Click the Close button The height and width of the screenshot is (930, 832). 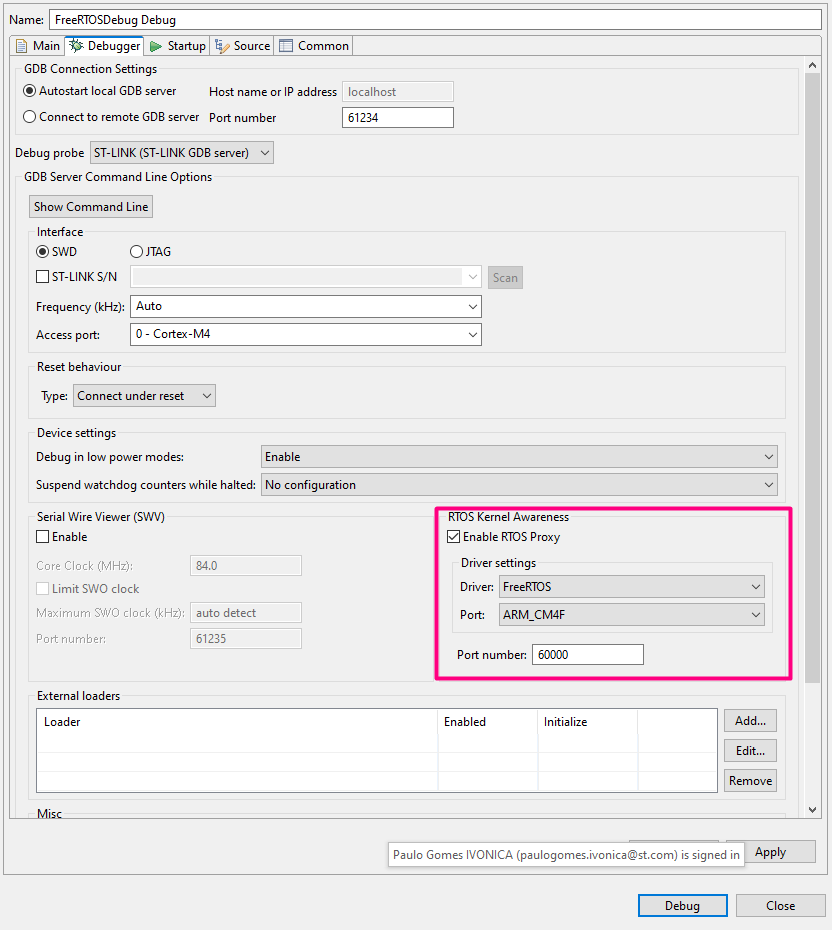coord(780,906)
